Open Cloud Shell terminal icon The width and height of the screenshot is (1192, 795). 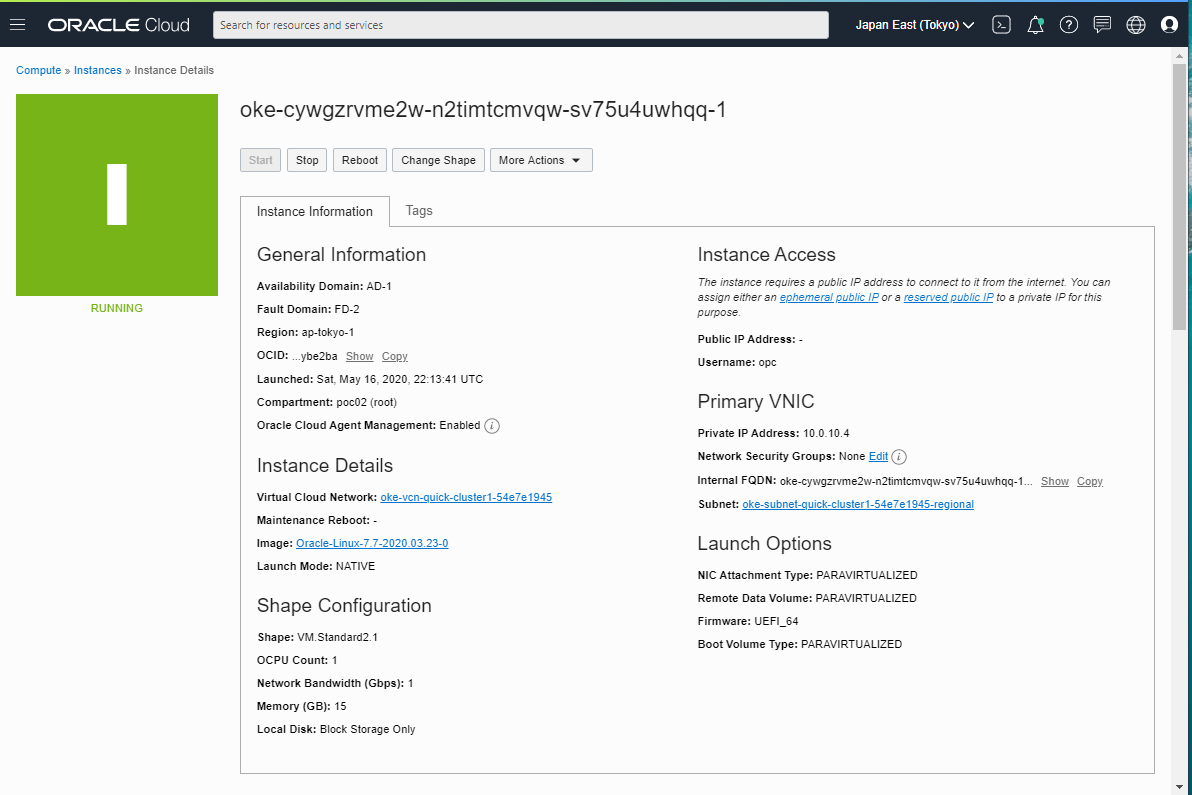[1001, 25]
